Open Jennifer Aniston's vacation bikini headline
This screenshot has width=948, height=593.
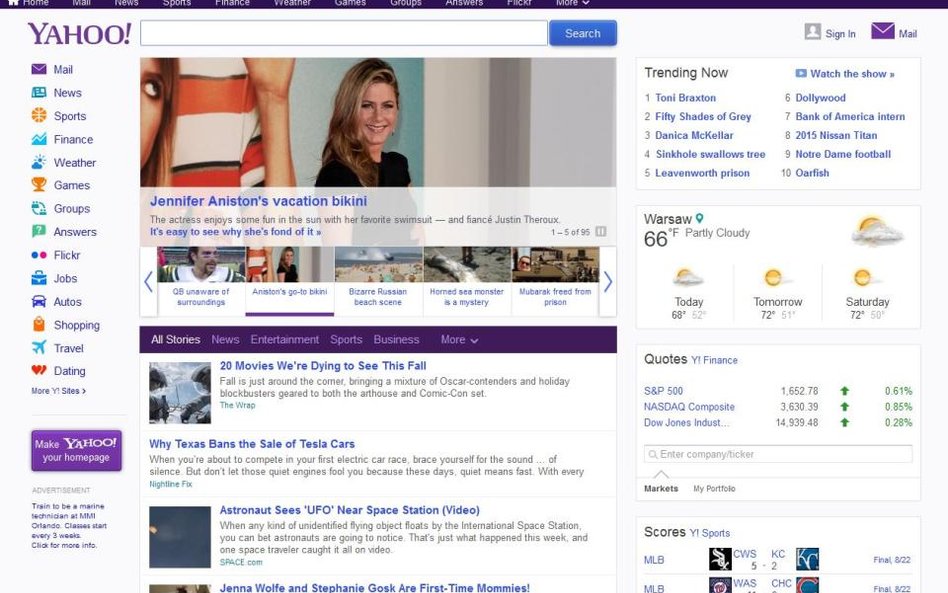[258, 201]
